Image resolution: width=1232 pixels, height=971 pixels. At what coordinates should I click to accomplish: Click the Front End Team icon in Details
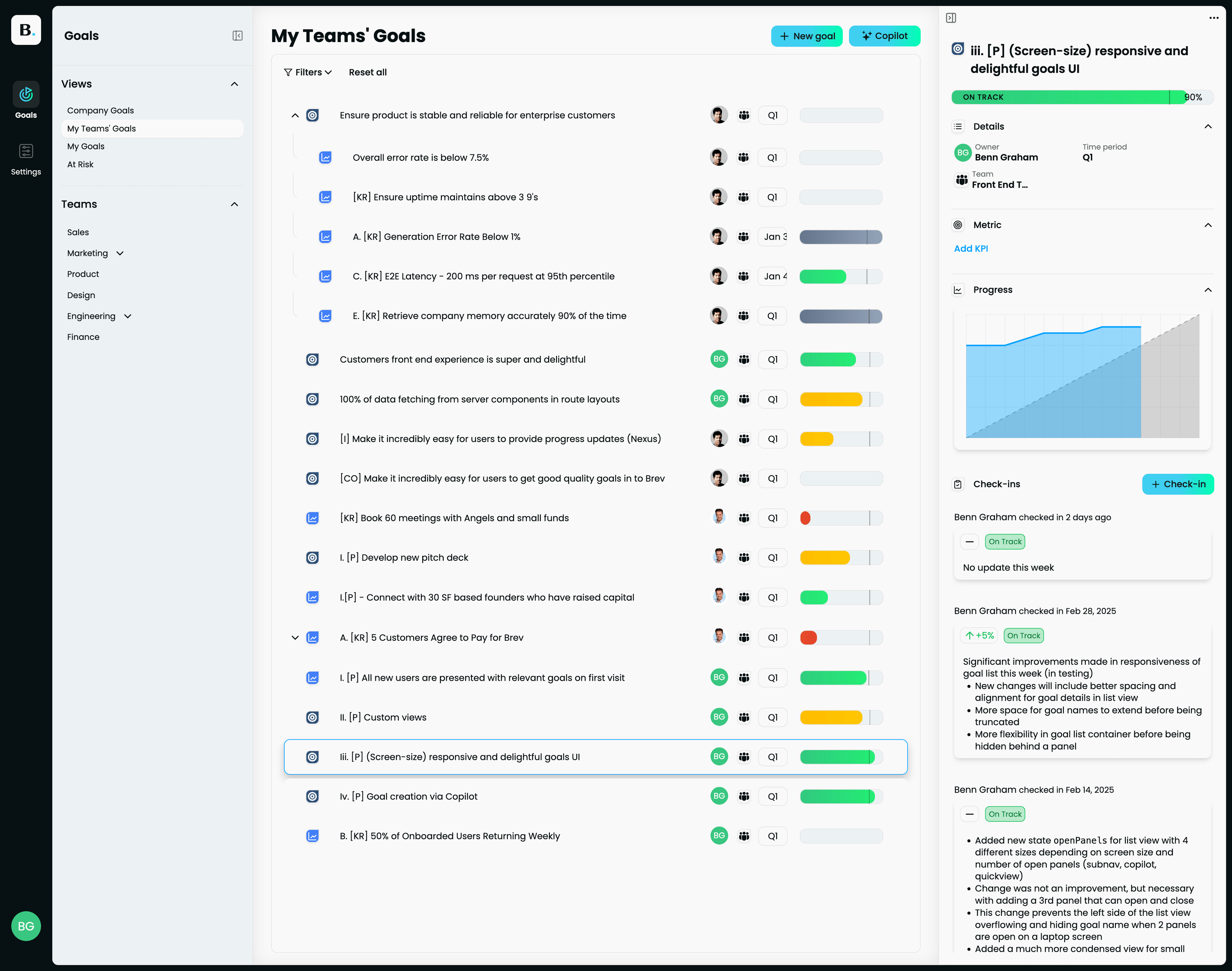[x=962, y=180]
